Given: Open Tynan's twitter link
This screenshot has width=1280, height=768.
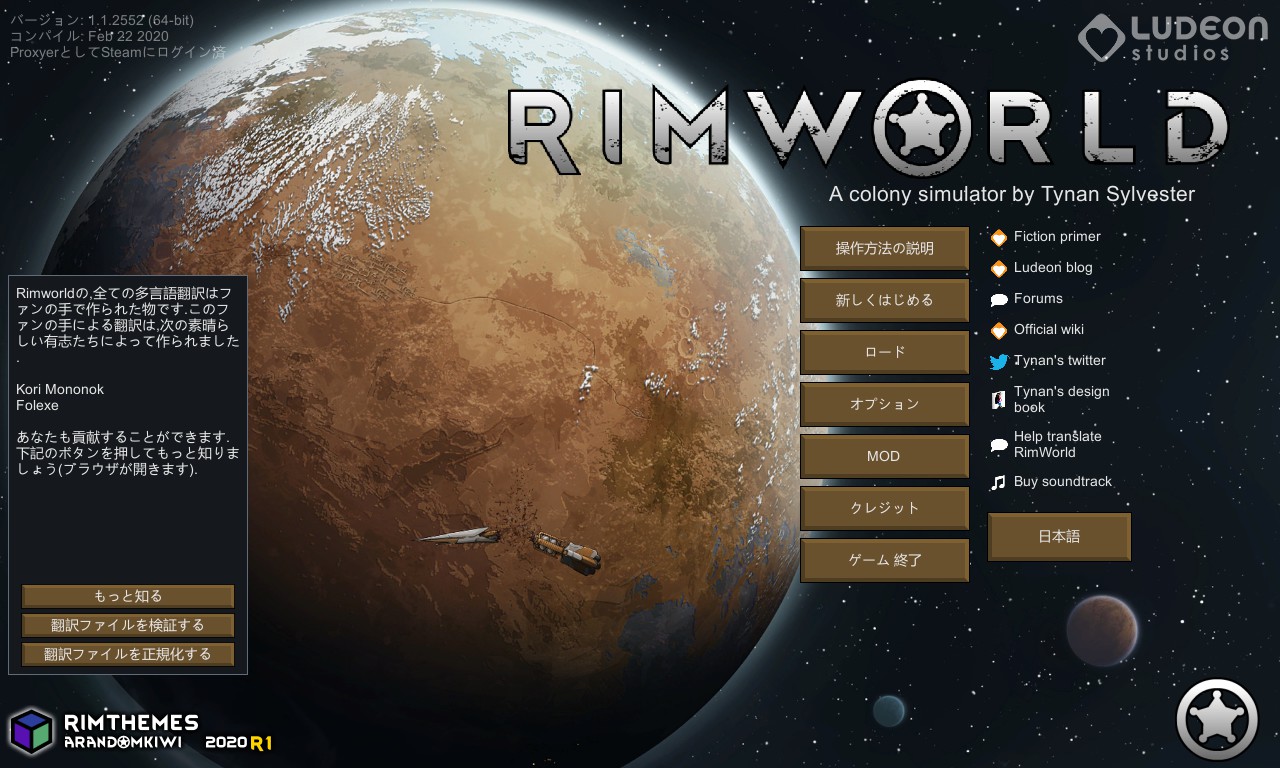Looking at the screenshot, I should point(1060,361).
